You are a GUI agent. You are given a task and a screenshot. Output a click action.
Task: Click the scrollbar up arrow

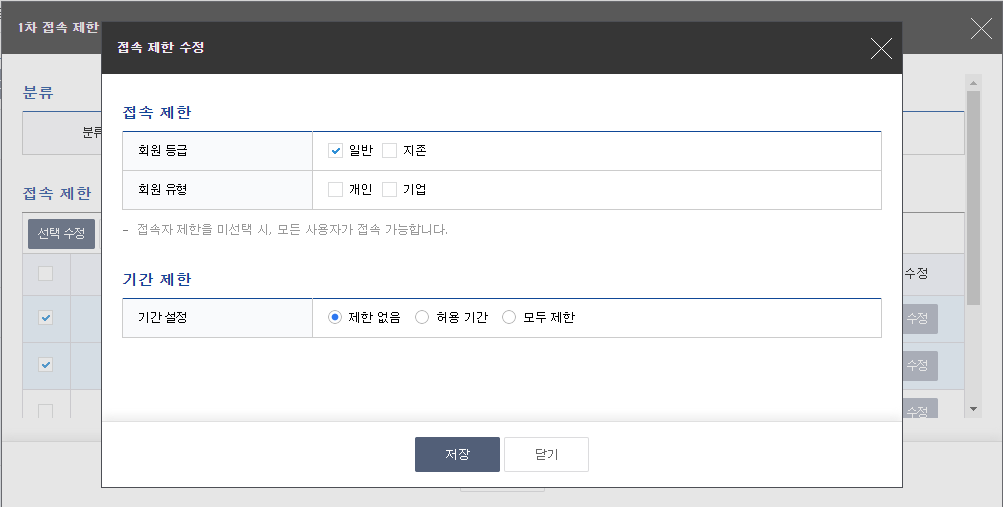(x=972, y=83)
